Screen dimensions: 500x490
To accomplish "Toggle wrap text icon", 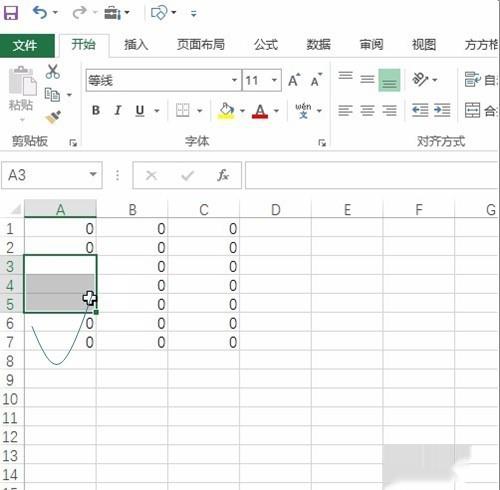I will 473,79.
